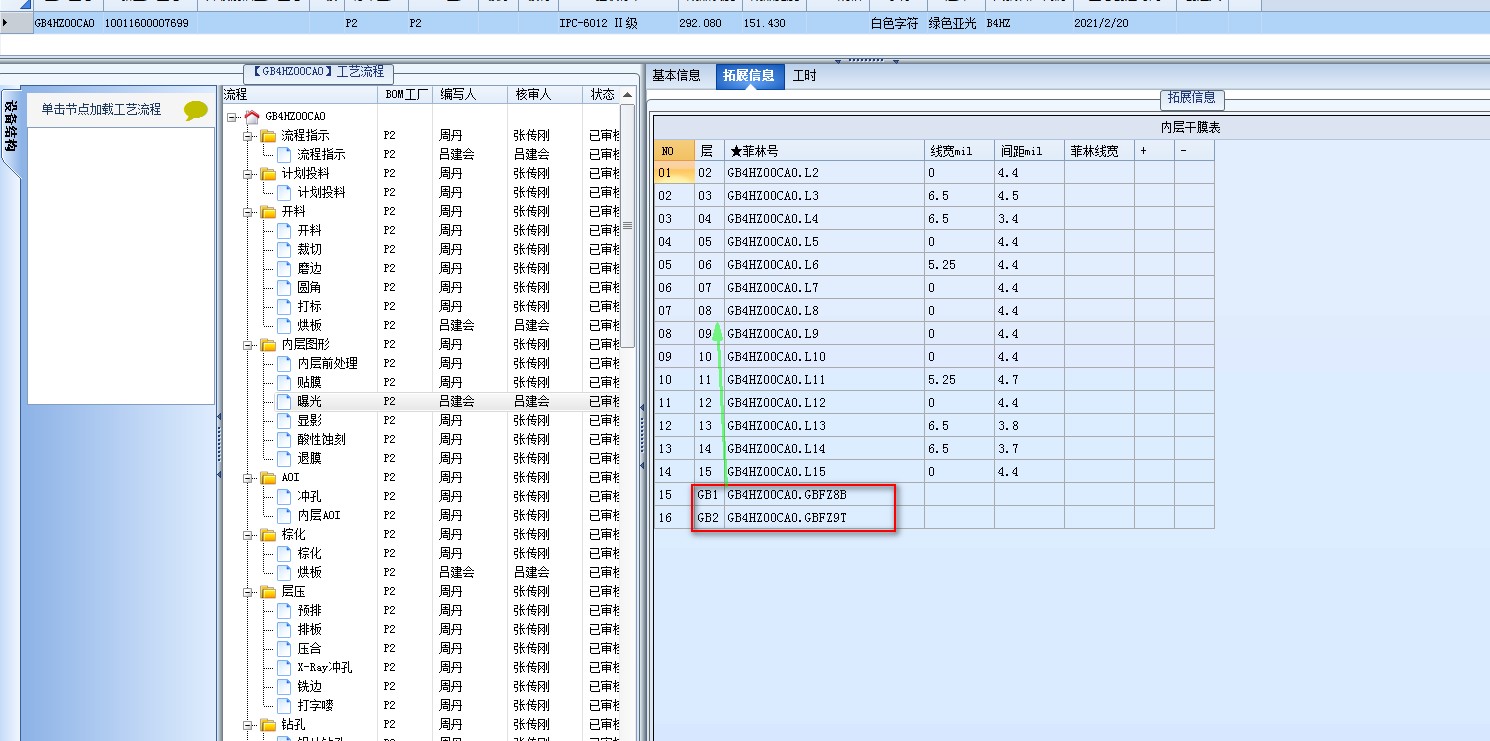This screenshot has height=741, width=1490.
Task: Click the document icon beside 退膜
Action: (x=284, y=459)
